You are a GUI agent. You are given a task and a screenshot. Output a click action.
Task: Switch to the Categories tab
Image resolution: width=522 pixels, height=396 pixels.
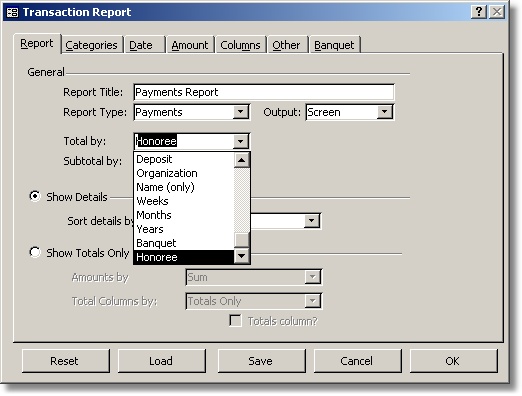(x=91, y=45)
